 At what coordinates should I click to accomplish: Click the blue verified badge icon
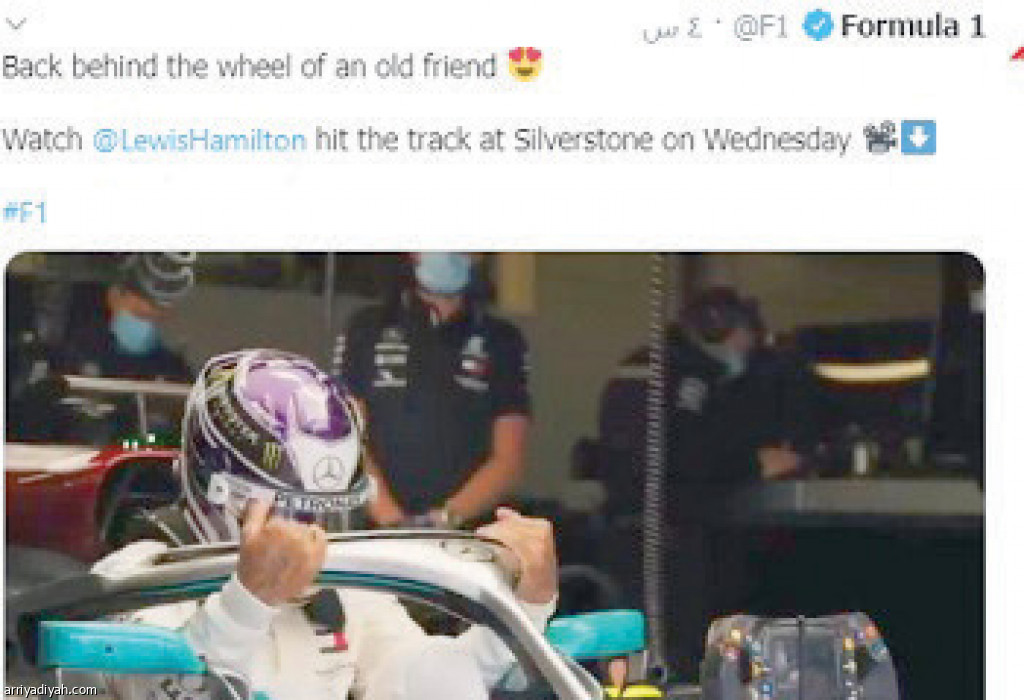[x=818, y=26]
